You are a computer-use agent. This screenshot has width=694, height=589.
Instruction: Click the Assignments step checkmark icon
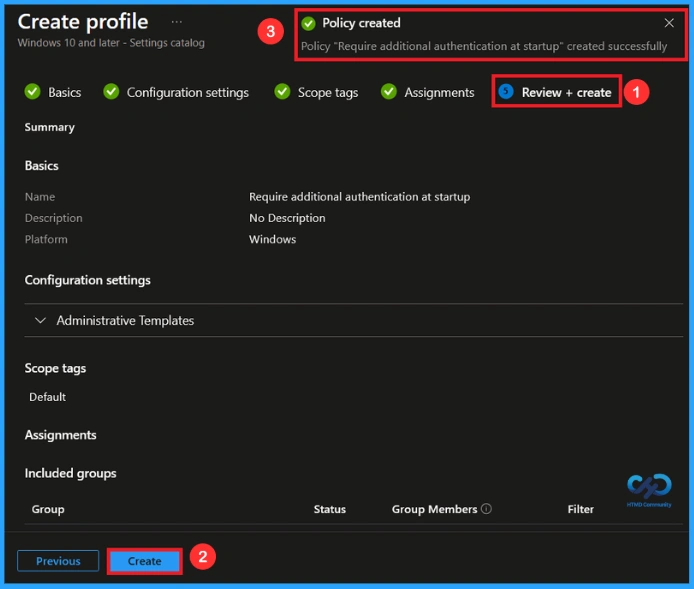(389, 92)
